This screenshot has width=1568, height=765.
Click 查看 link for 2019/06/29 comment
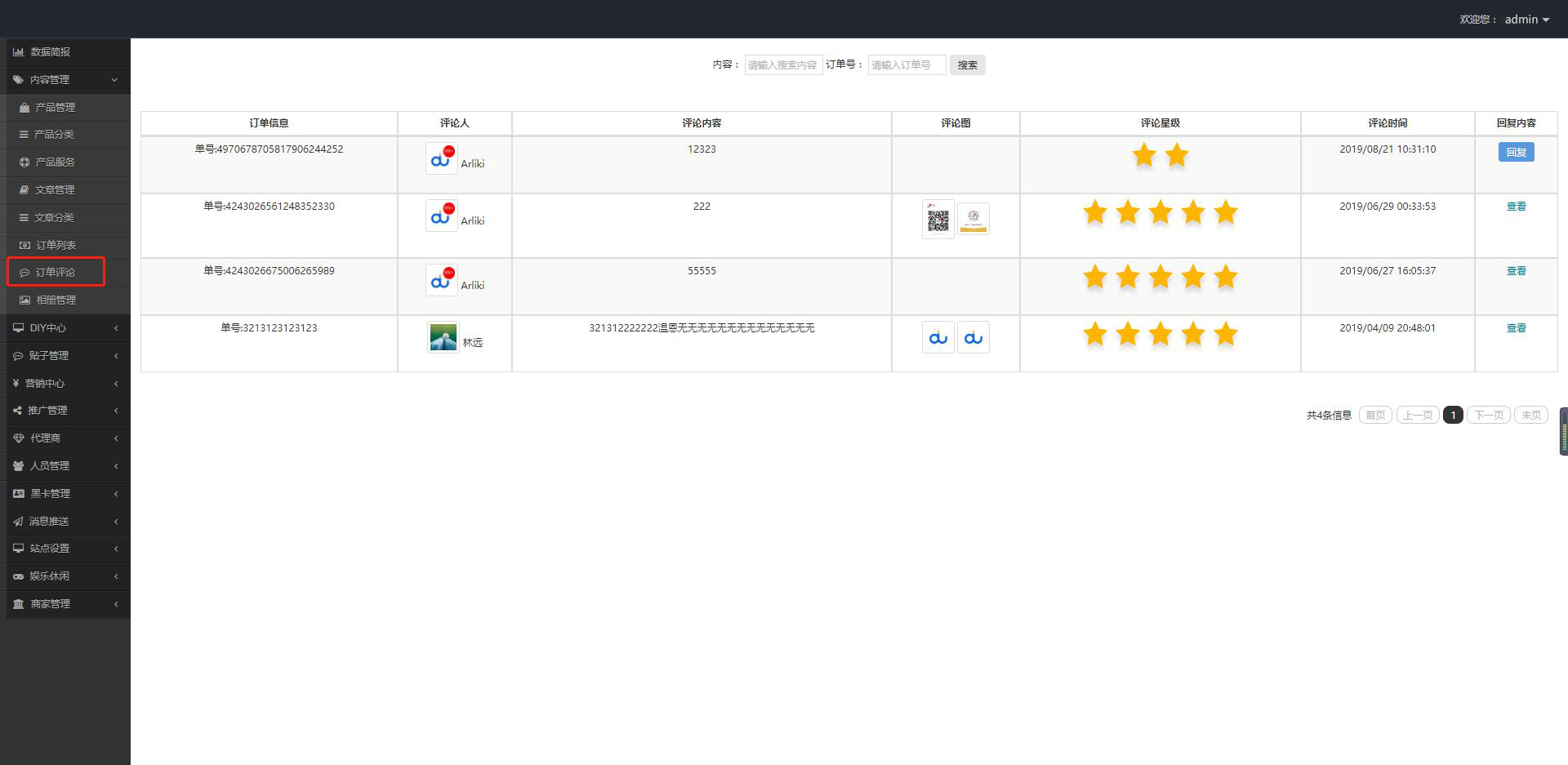[x=1516, y=207]
